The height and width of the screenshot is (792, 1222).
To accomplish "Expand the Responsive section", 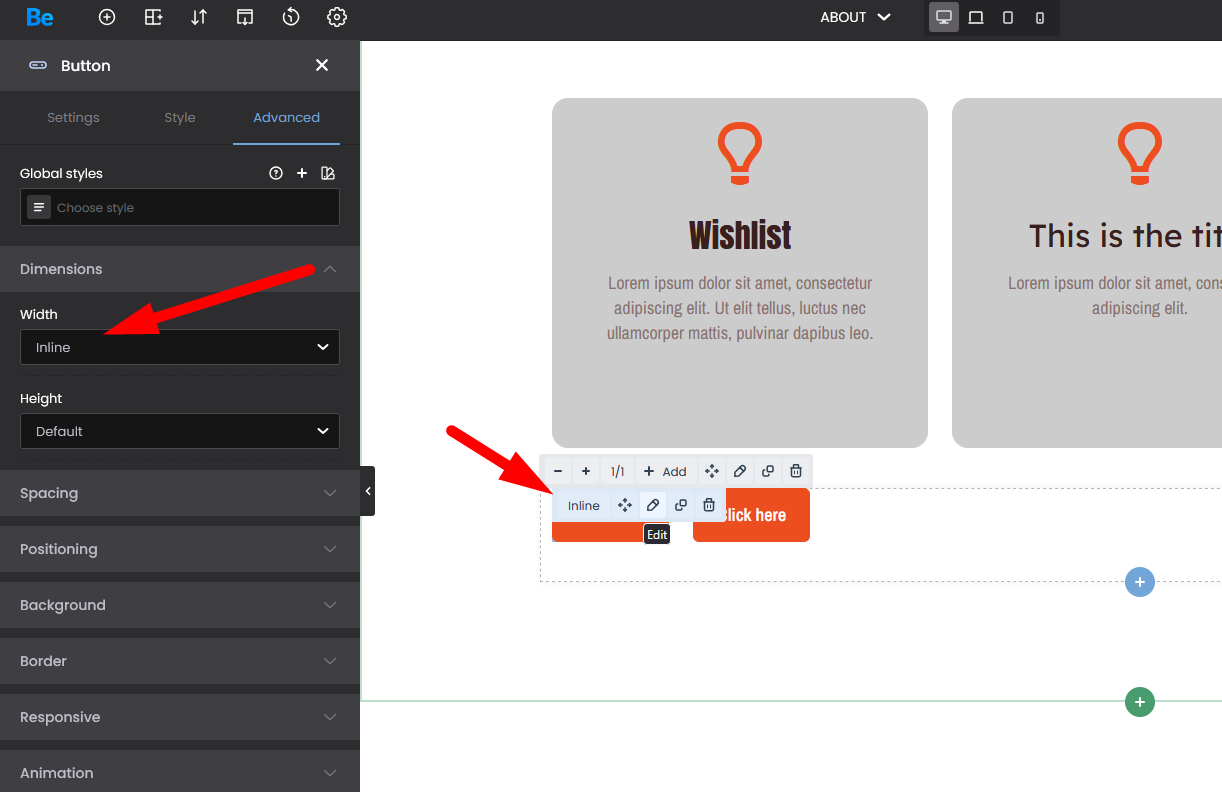I will click(x=180, y=717).
